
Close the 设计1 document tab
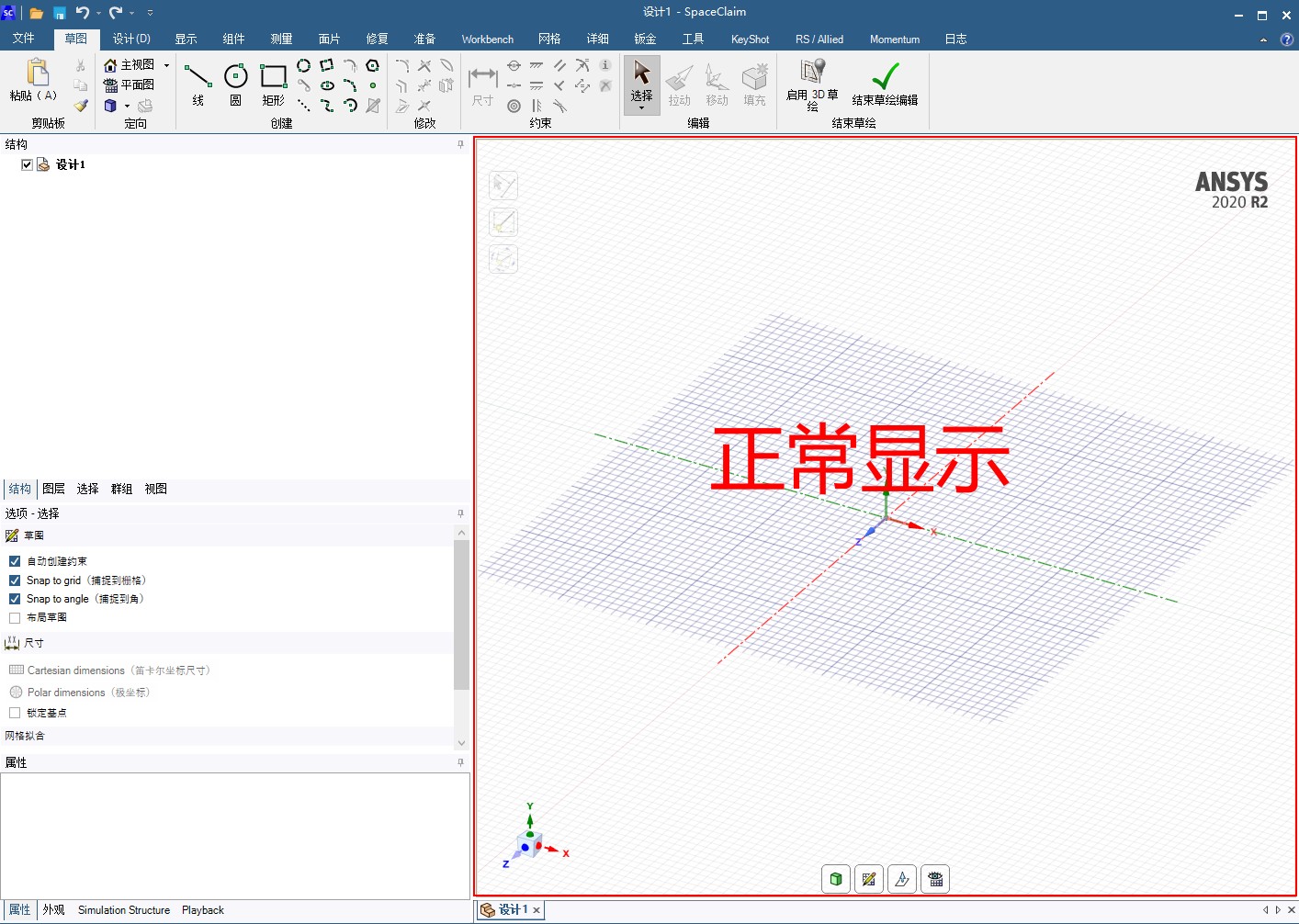[x=537, y=910]
